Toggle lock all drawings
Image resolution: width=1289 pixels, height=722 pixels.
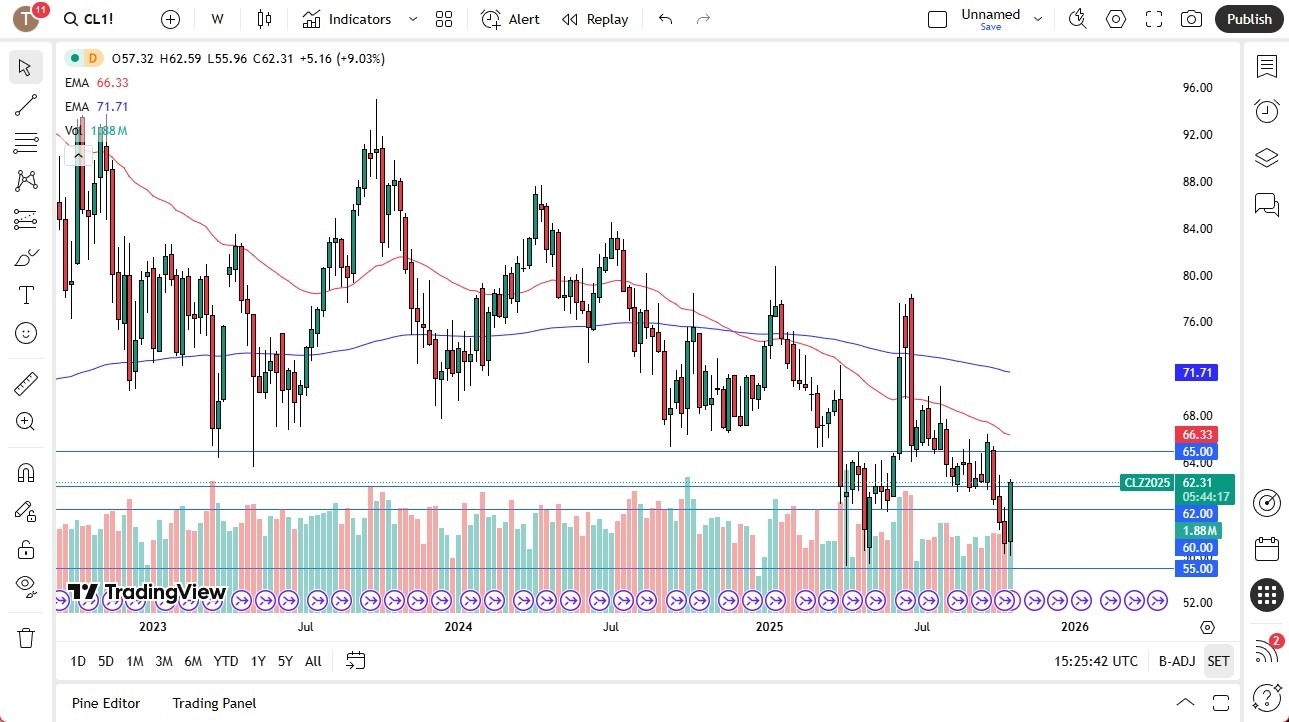pyautogui.click(x=26, y=548)
